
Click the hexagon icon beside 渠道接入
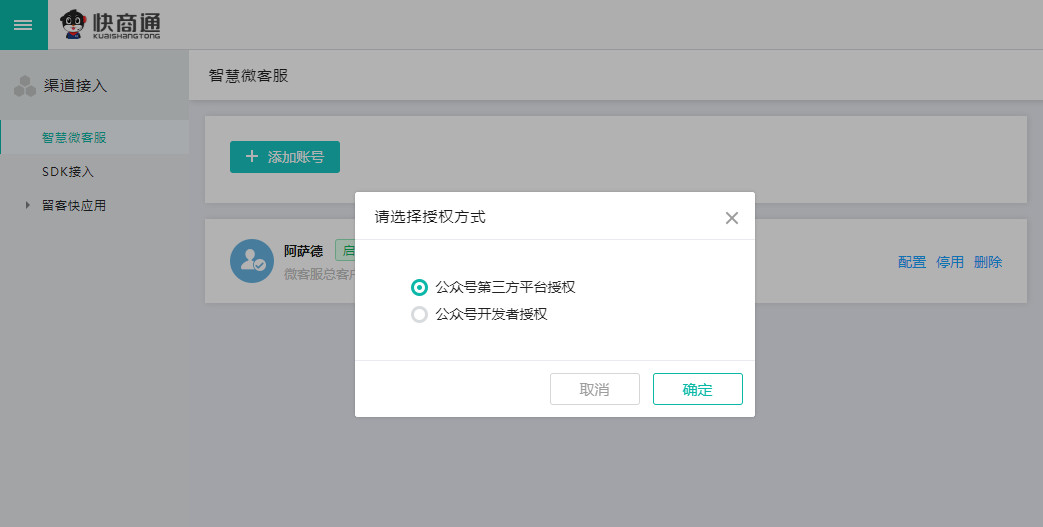click(25, 87)
